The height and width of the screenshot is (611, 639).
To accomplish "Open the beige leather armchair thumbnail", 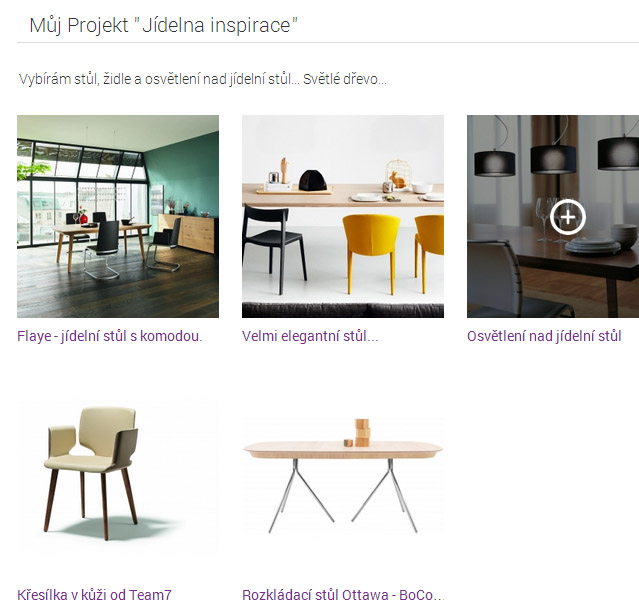I will click(118, 475).
